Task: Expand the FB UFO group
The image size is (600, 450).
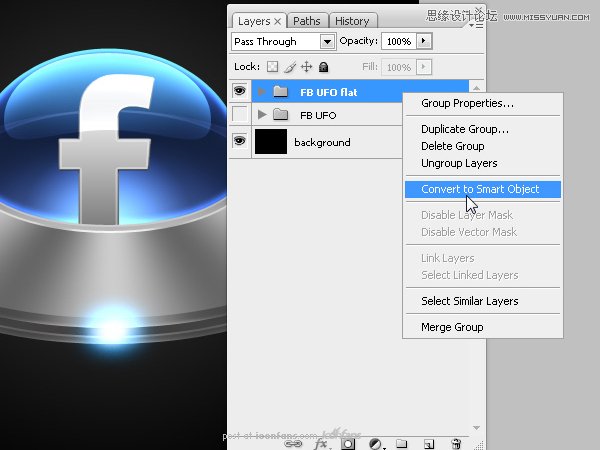Action: pyautogui.click(x=262, y=115)
